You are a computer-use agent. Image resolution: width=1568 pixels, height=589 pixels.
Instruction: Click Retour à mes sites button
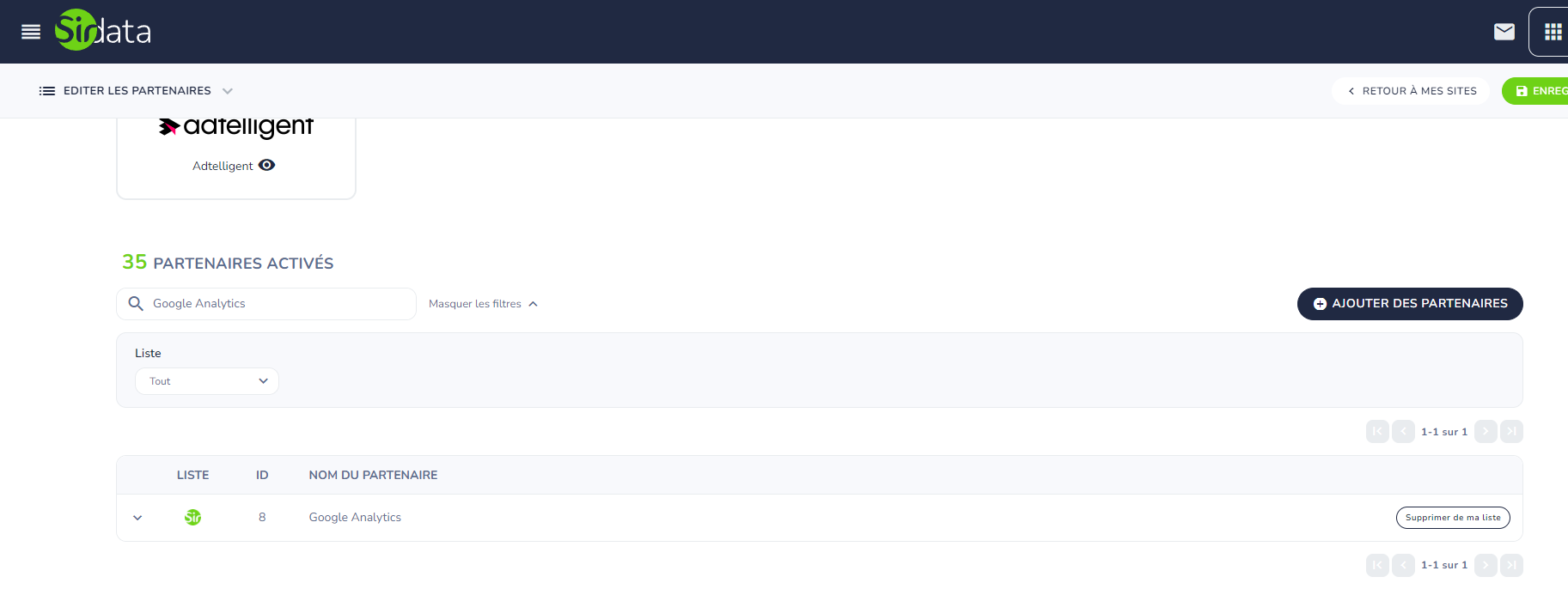tap(1411, 91)
